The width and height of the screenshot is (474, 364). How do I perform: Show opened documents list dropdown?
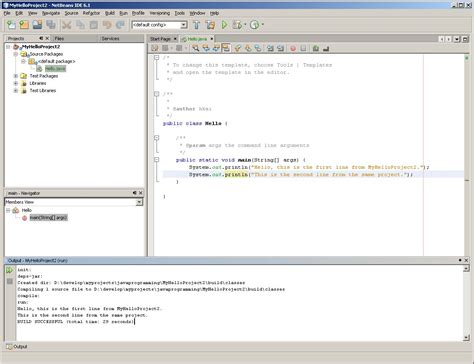point(457,39)
